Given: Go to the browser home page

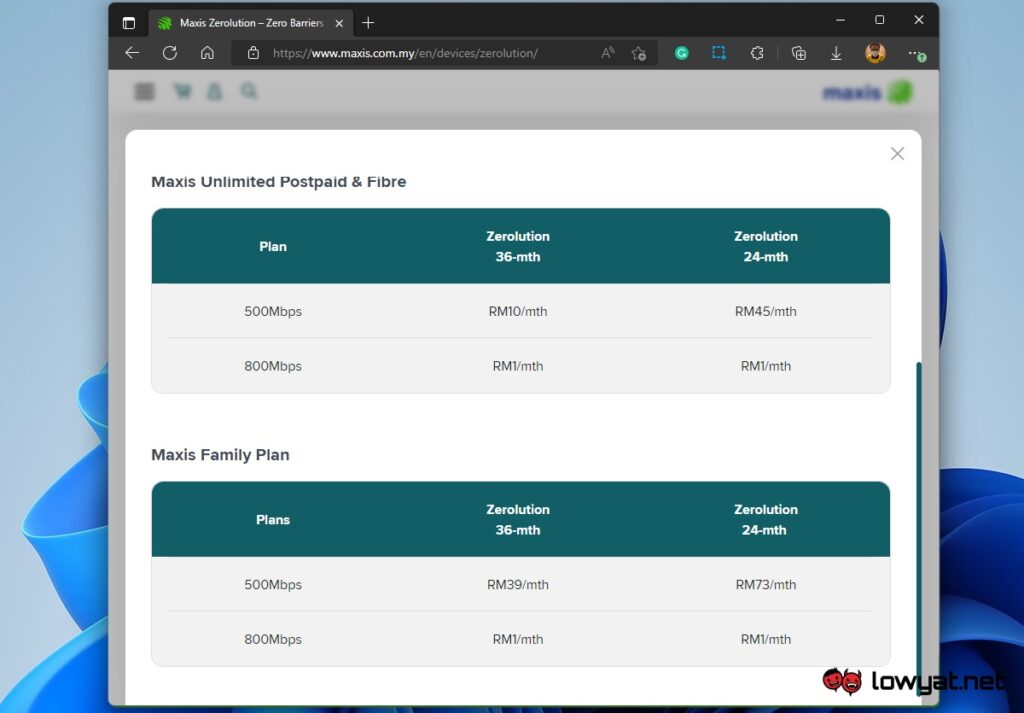Looking at the screenshot, I should (x=207, y=53).
